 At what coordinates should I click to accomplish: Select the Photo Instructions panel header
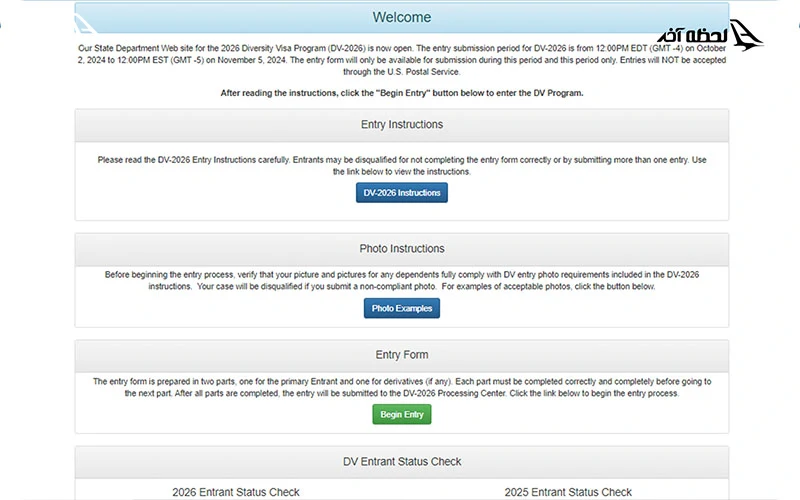tap(401, 248)
